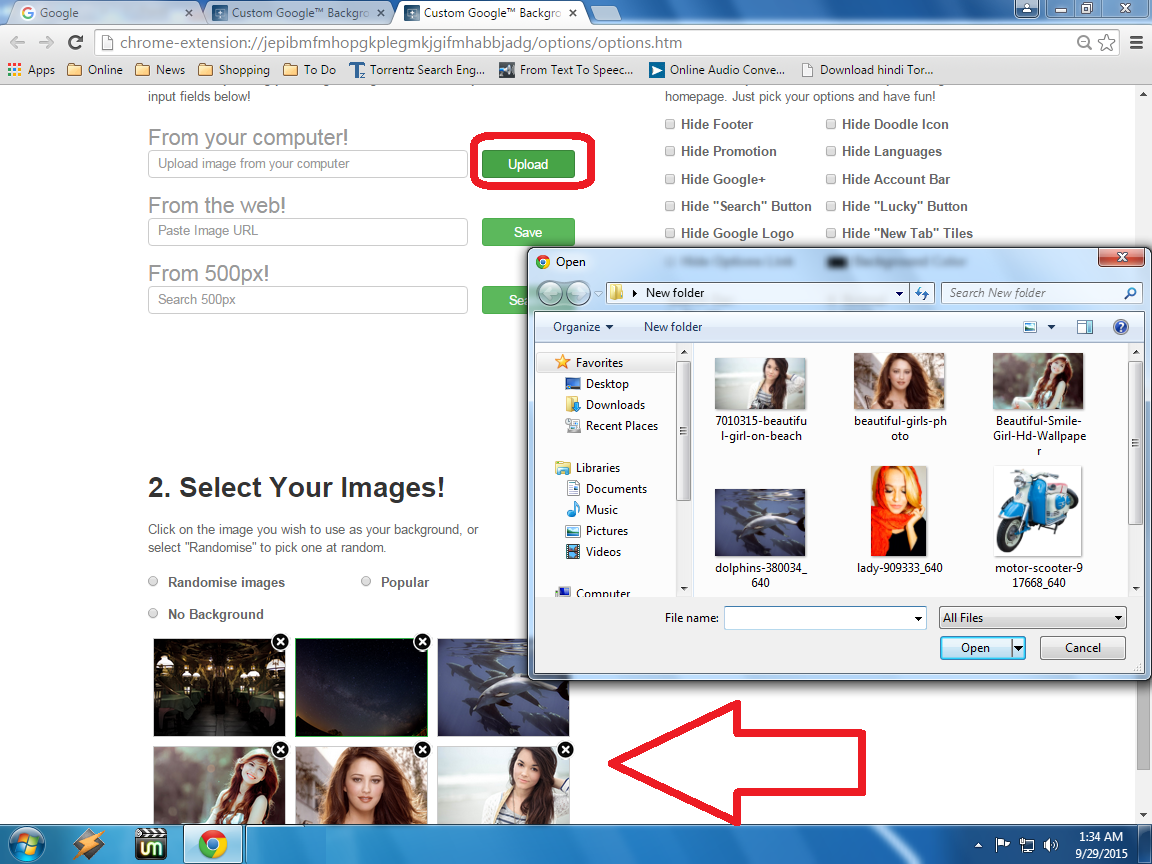
Task: Open the Shopping bookmarks folder
Action: coord(234,70)
